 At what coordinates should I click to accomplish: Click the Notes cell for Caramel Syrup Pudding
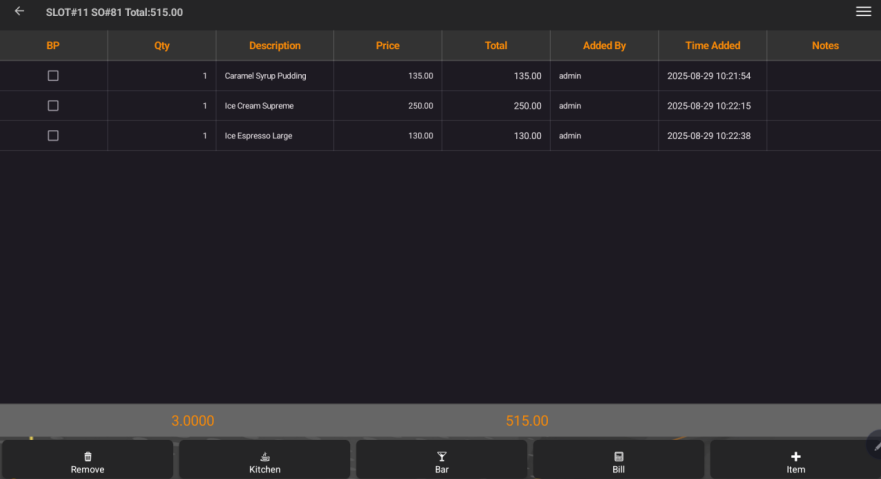point(823,76)
